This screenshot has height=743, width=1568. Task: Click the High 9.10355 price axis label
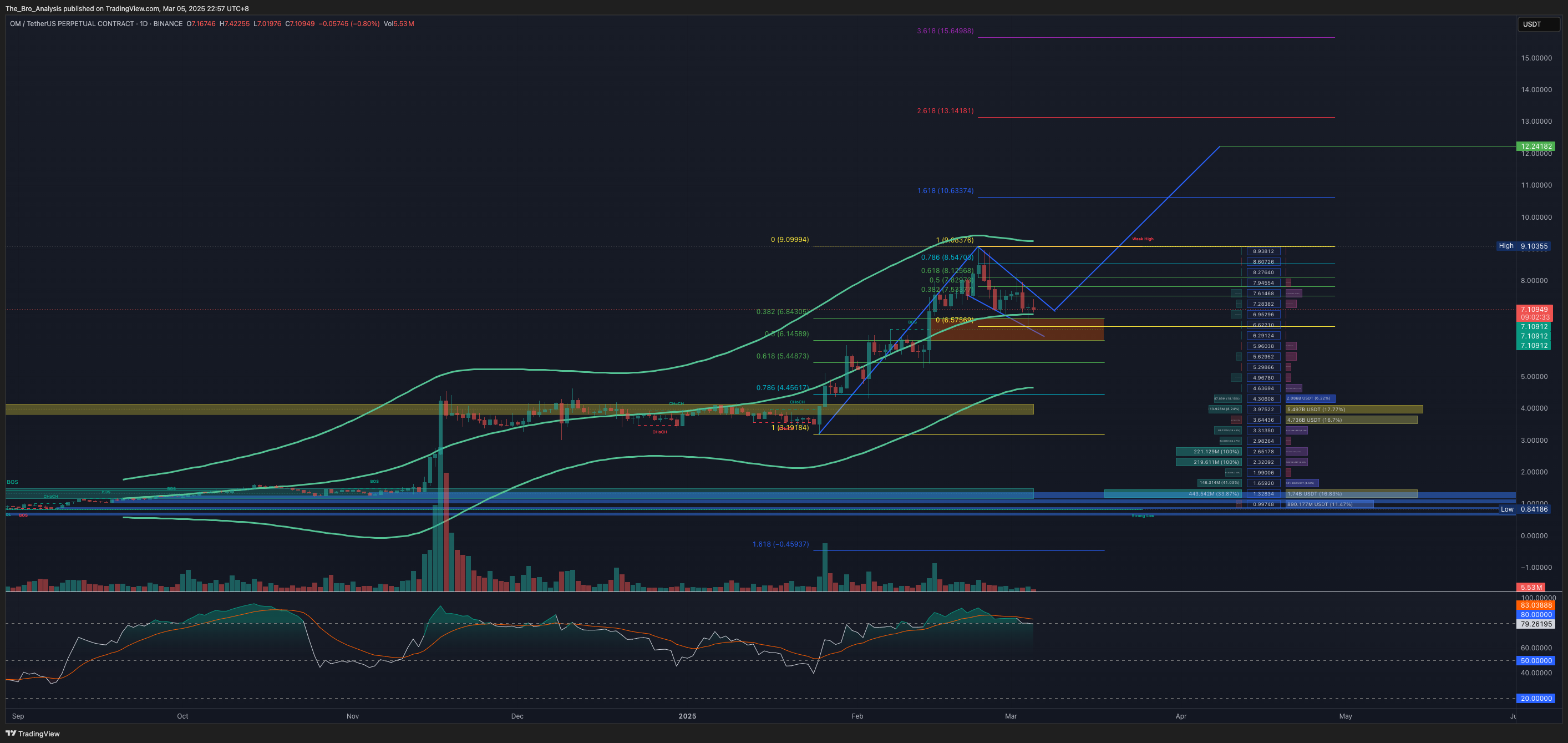point(1524,246)
